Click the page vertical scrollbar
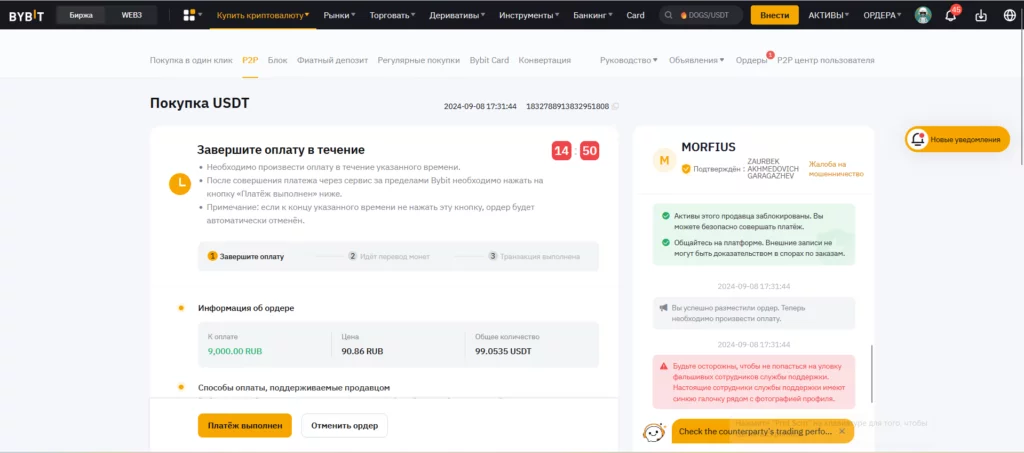Screen dimensions: 1024x453 pyautogui.click(x=1021, y=98)
